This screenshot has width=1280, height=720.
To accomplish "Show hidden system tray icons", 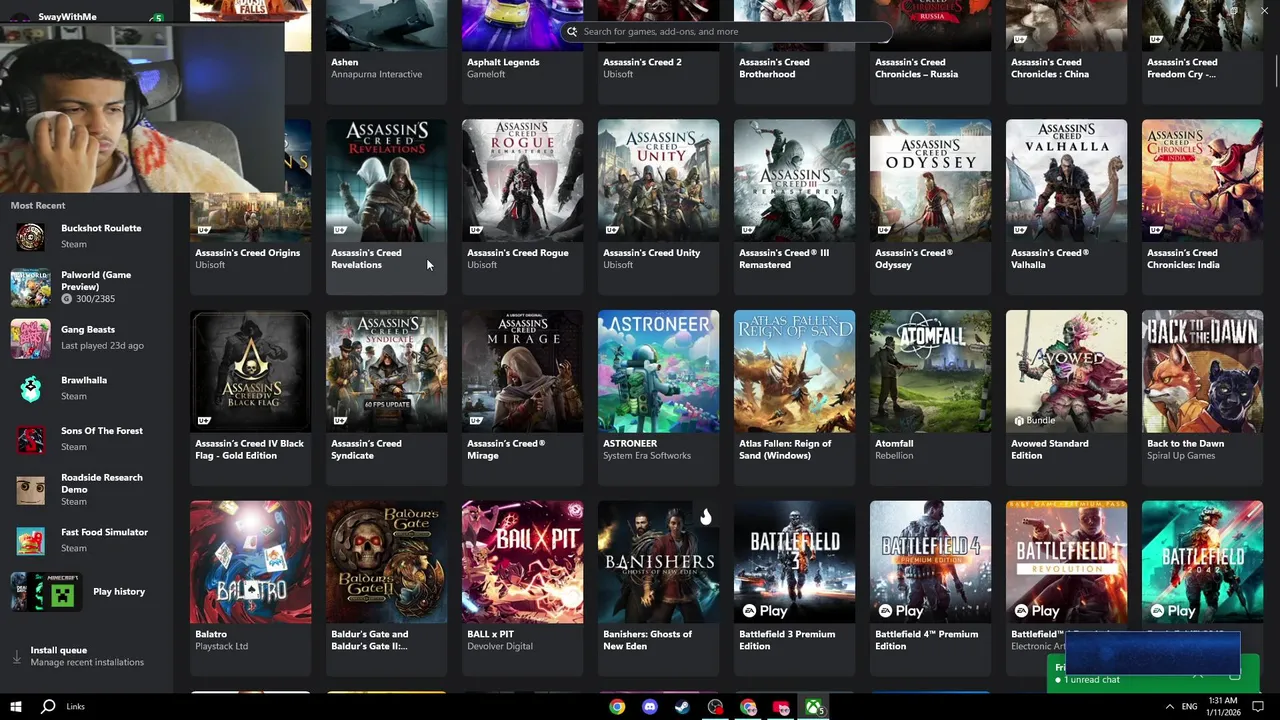I will pos(1169,707).
